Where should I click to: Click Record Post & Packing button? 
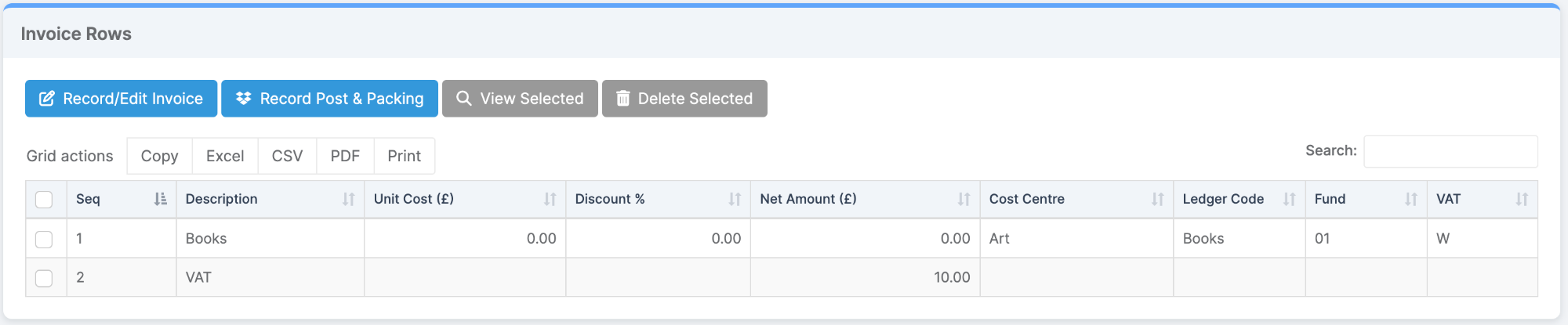(x=329, y=99)
